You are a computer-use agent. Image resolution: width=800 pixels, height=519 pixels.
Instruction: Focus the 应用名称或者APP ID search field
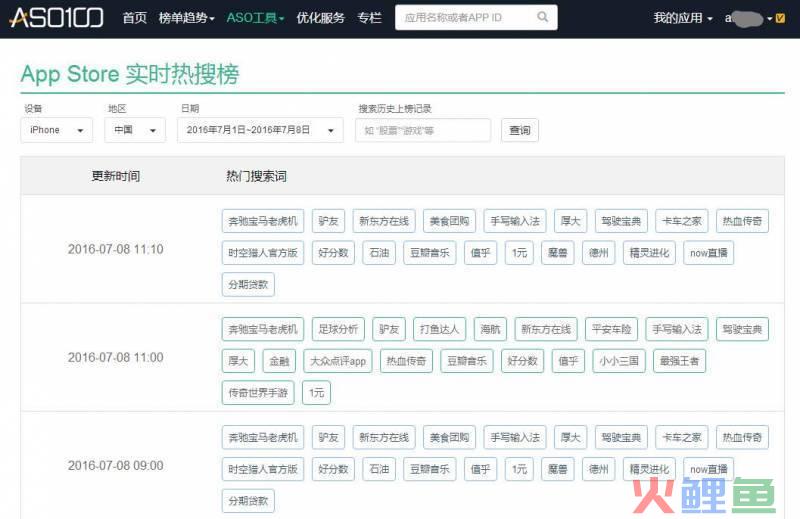(x=476, y=17)
